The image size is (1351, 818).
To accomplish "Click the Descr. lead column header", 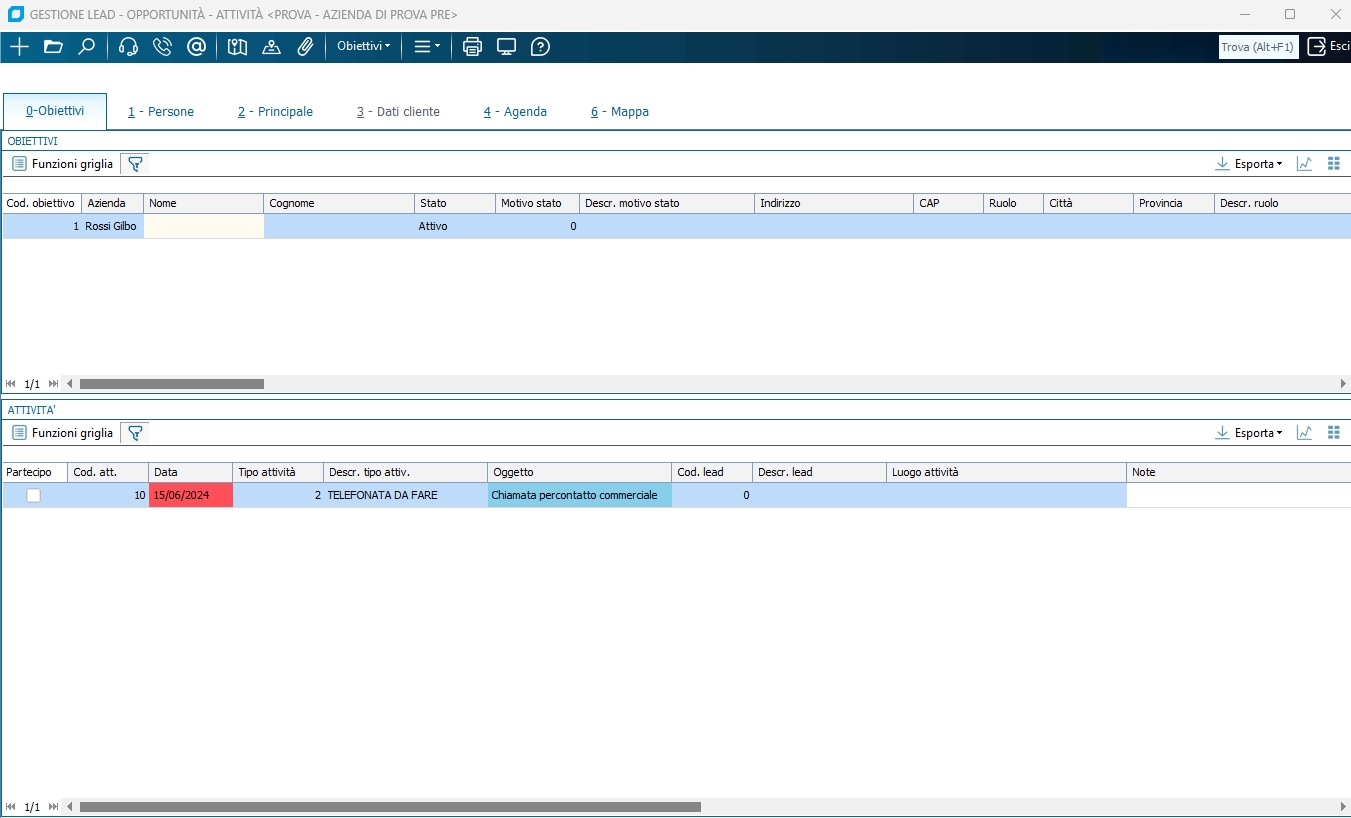I will coord(820,472).
